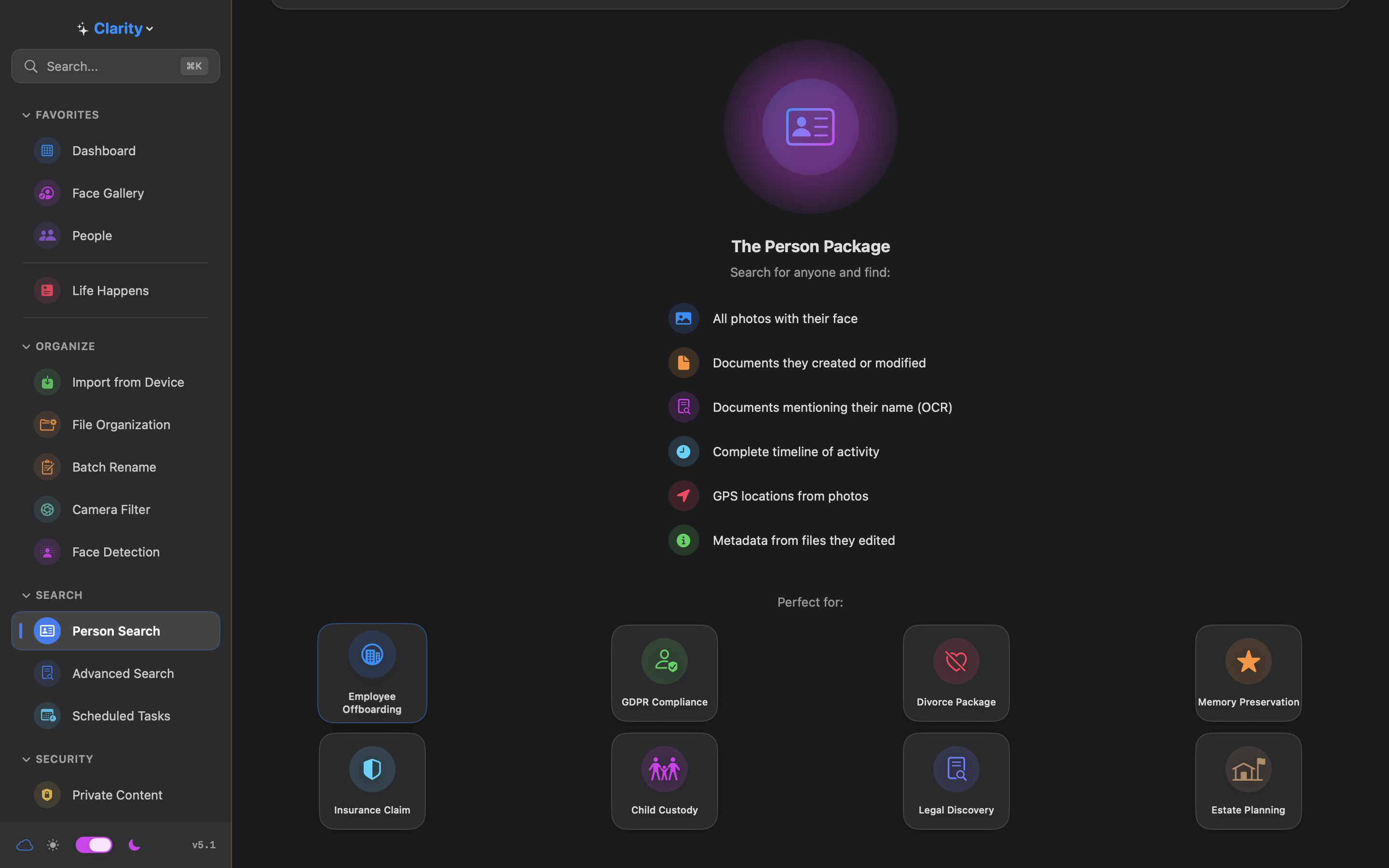Switch to Advanced Search
The image size is (1389, 868).
click(x=122, y=673)
